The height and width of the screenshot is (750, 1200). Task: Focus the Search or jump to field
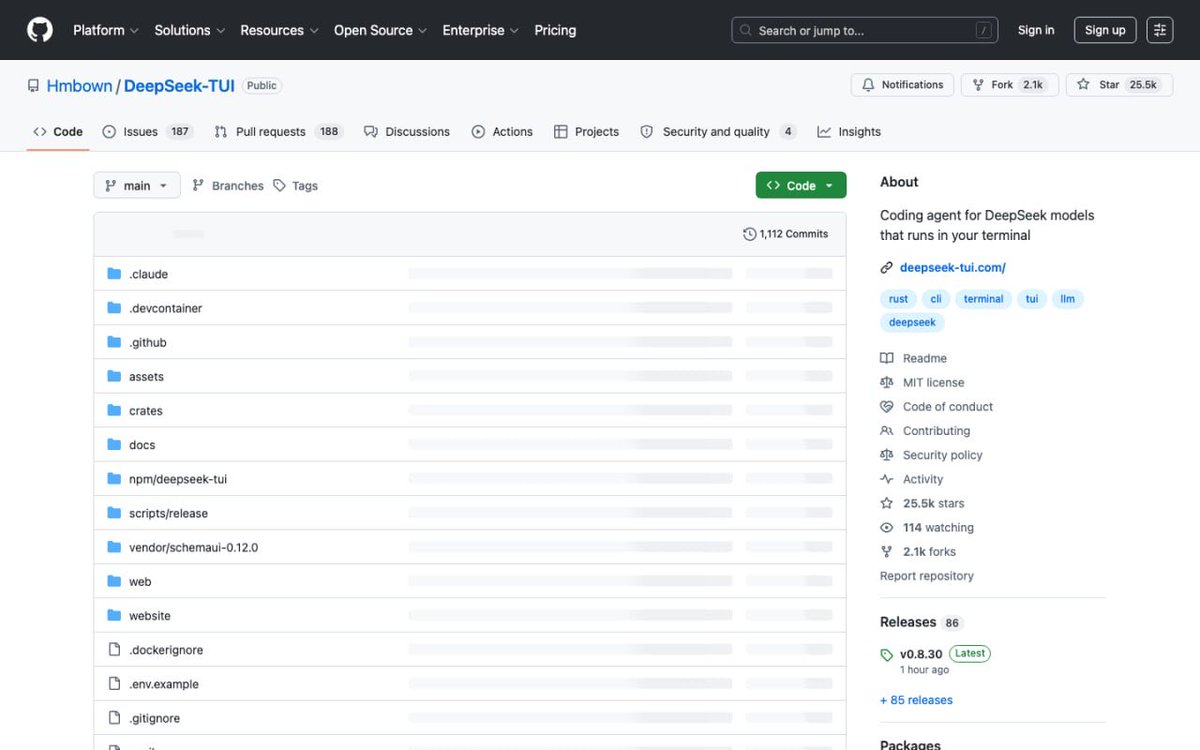(x=866, y=30)
